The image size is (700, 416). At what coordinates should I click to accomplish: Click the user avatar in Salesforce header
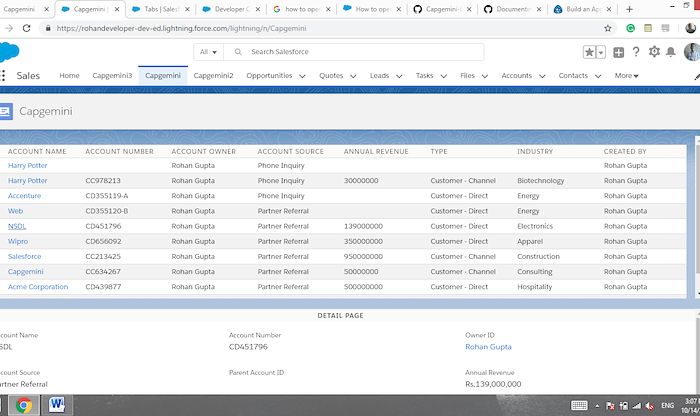tap(692, 52)
